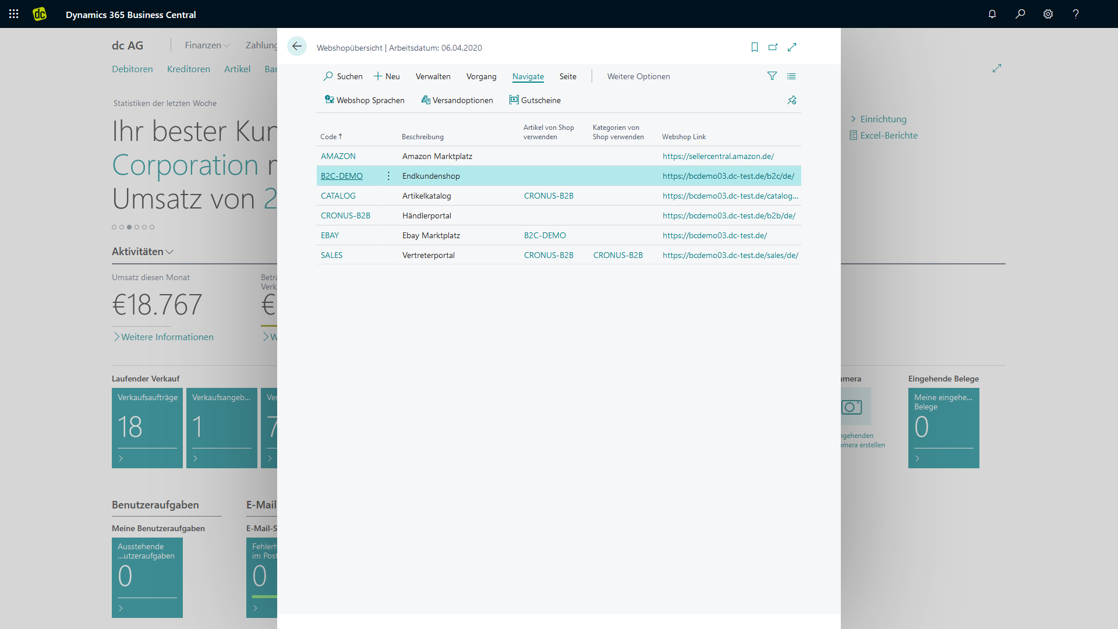Open Webshop Sprachen
The image size is (1118, 629).
click(x=364, y=100)
